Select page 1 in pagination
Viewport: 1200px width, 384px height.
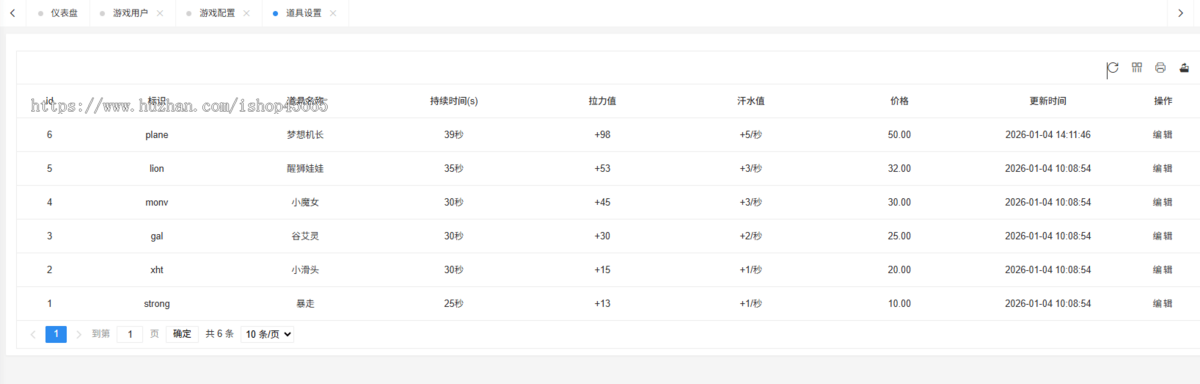[56, 334]
